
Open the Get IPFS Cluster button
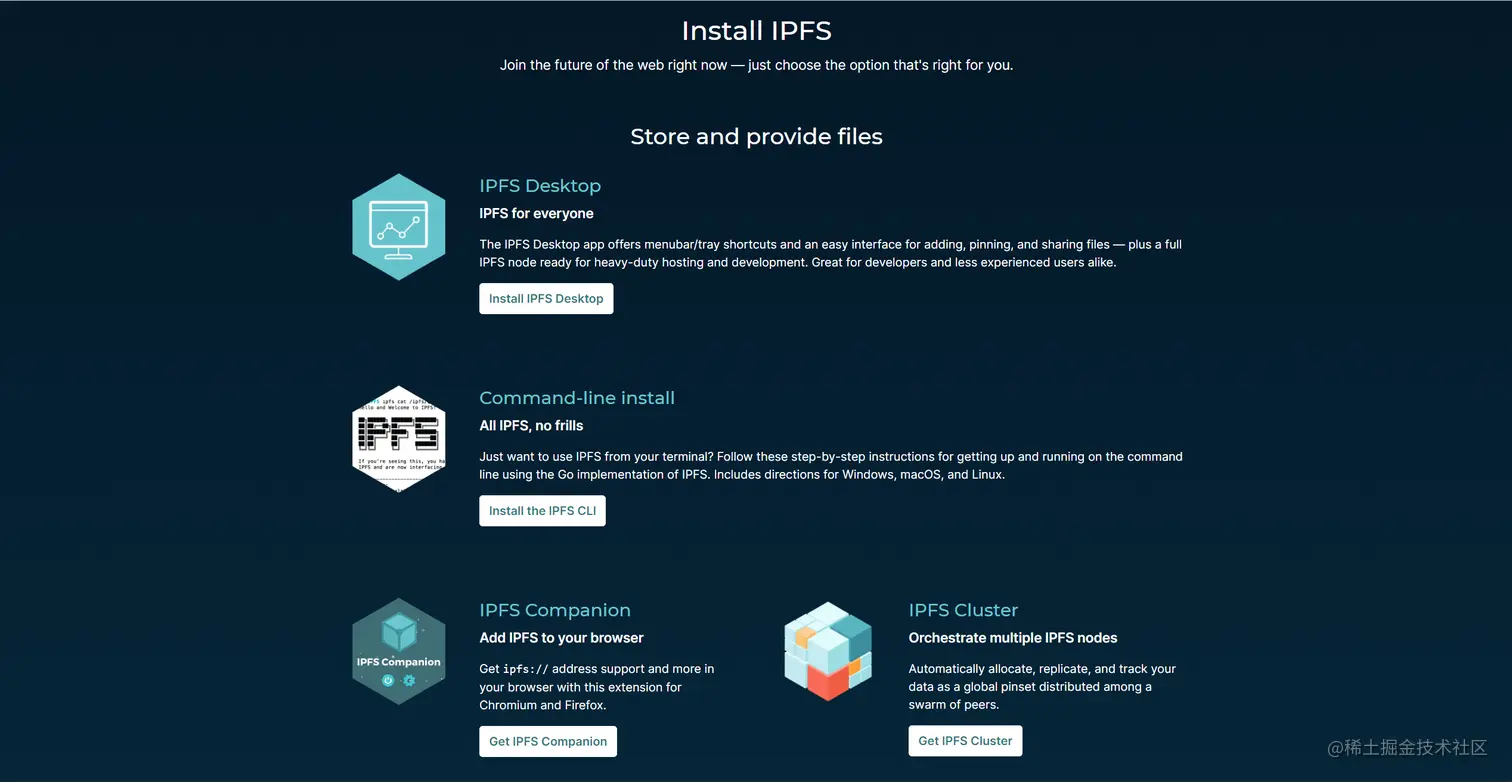(x=965, y=741)
